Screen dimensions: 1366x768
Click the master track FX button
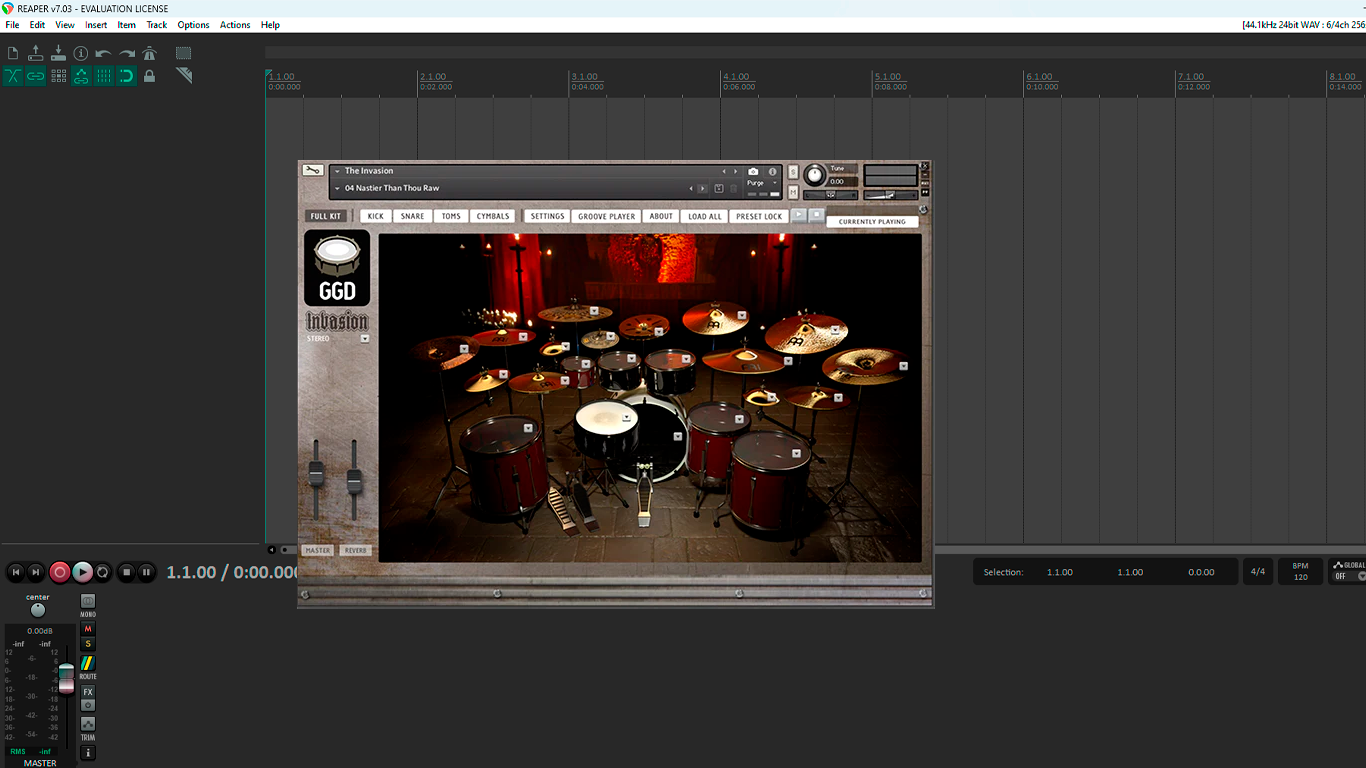pos(88,692)
